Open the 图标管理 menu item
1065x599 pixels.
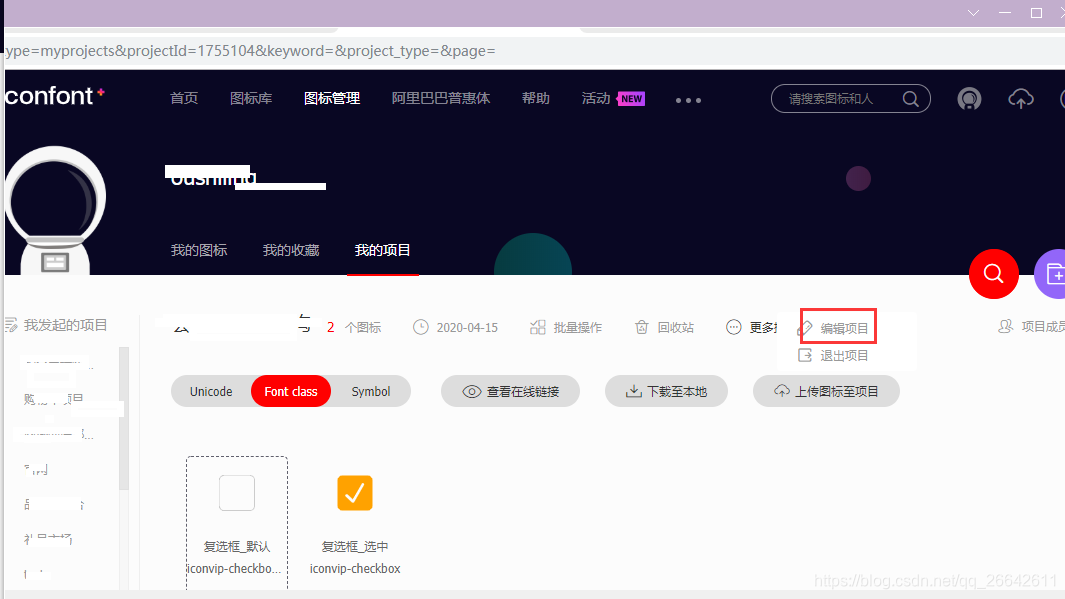pyautogui.click(x=331, y=97)
